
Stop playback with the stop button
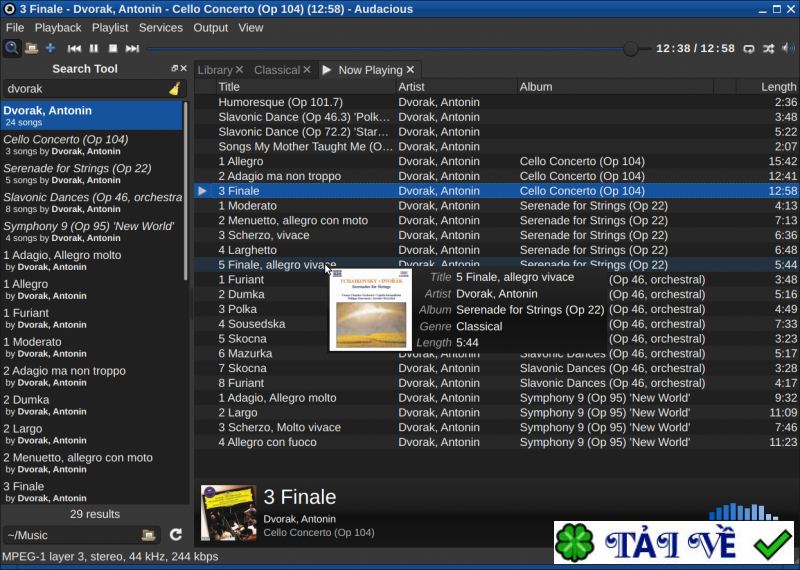[113, 48]
